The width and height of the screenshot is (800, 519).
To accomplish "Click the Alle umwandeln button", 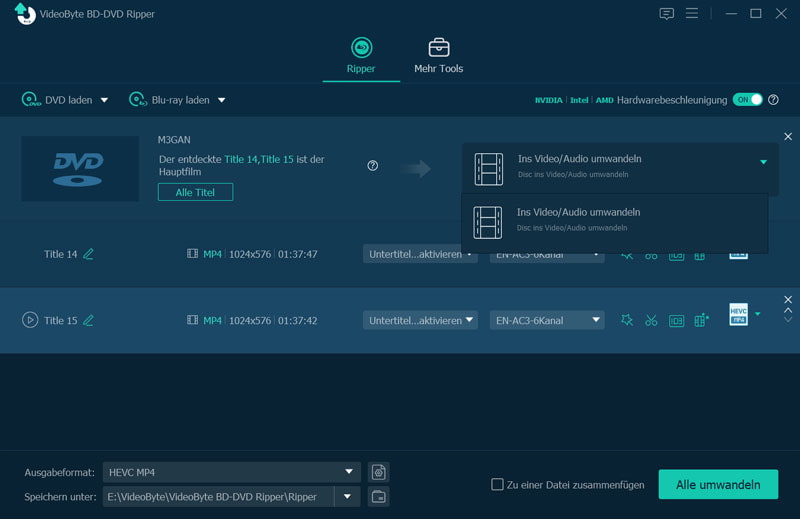I will [x=718, y=484].
